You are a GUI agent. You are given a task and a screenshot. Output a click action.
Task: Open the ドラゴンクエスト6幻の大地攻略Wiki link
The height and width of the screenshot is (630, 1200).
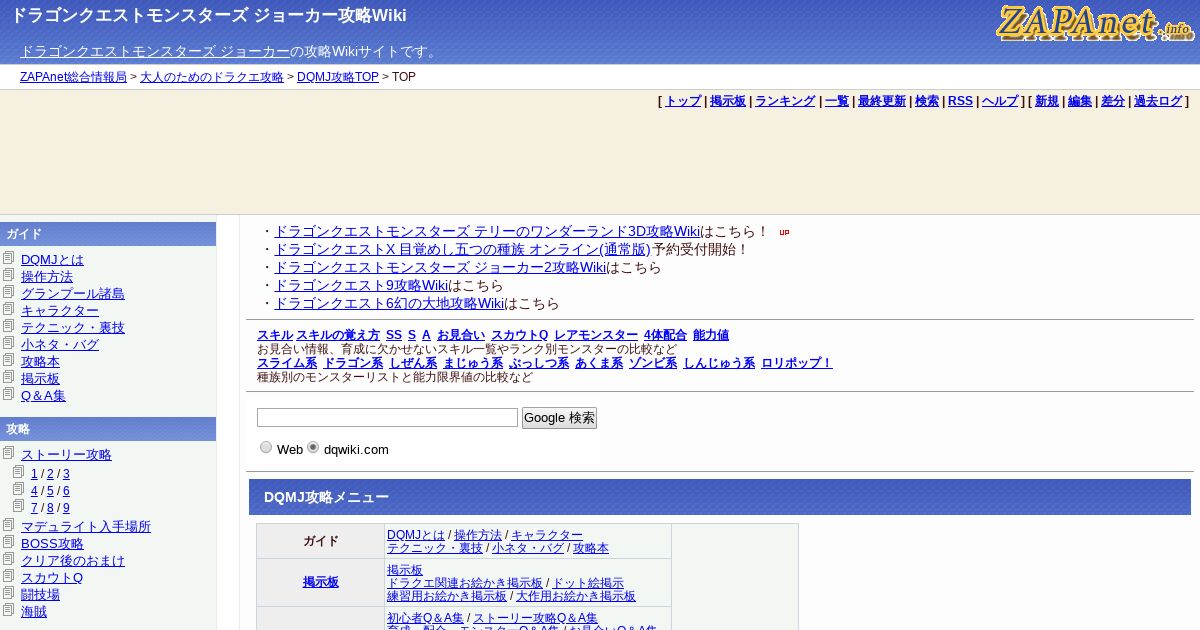click(389, 303)
